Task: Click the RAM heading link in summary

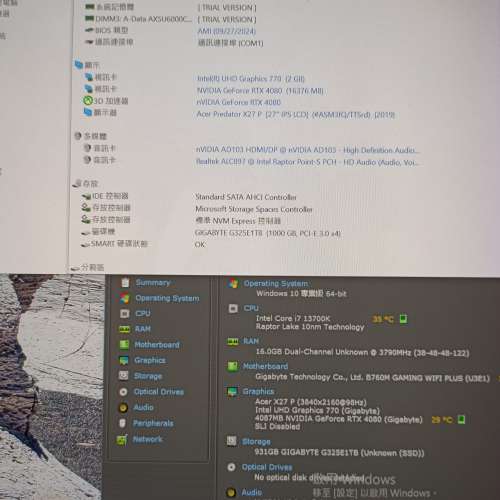Action: point(251,341)
